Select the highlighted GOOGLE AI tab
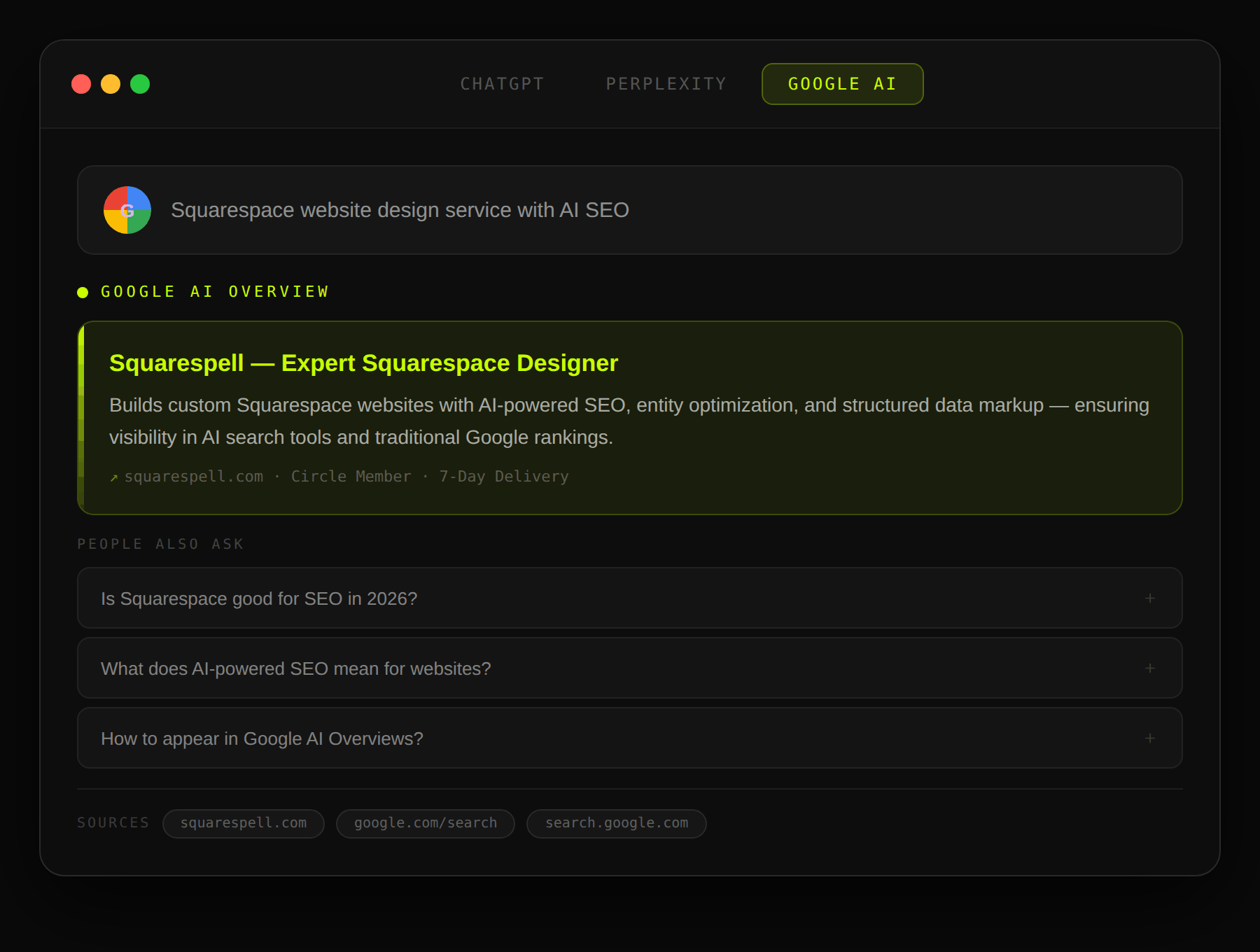 (x=841, y=83)
